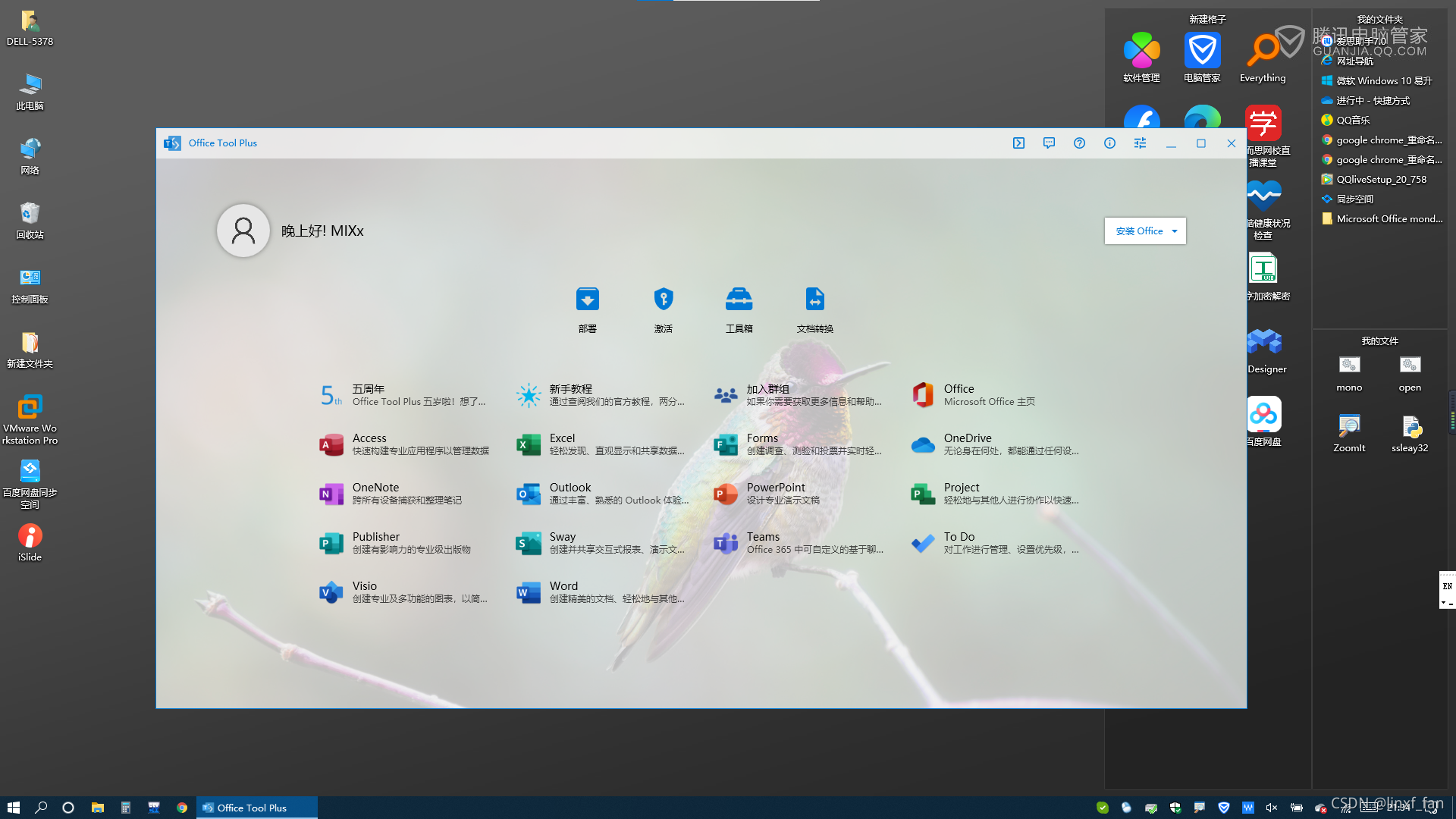Open 控制面板 control panel desktop icon
1456x819 pixels.
coord(30,284)
